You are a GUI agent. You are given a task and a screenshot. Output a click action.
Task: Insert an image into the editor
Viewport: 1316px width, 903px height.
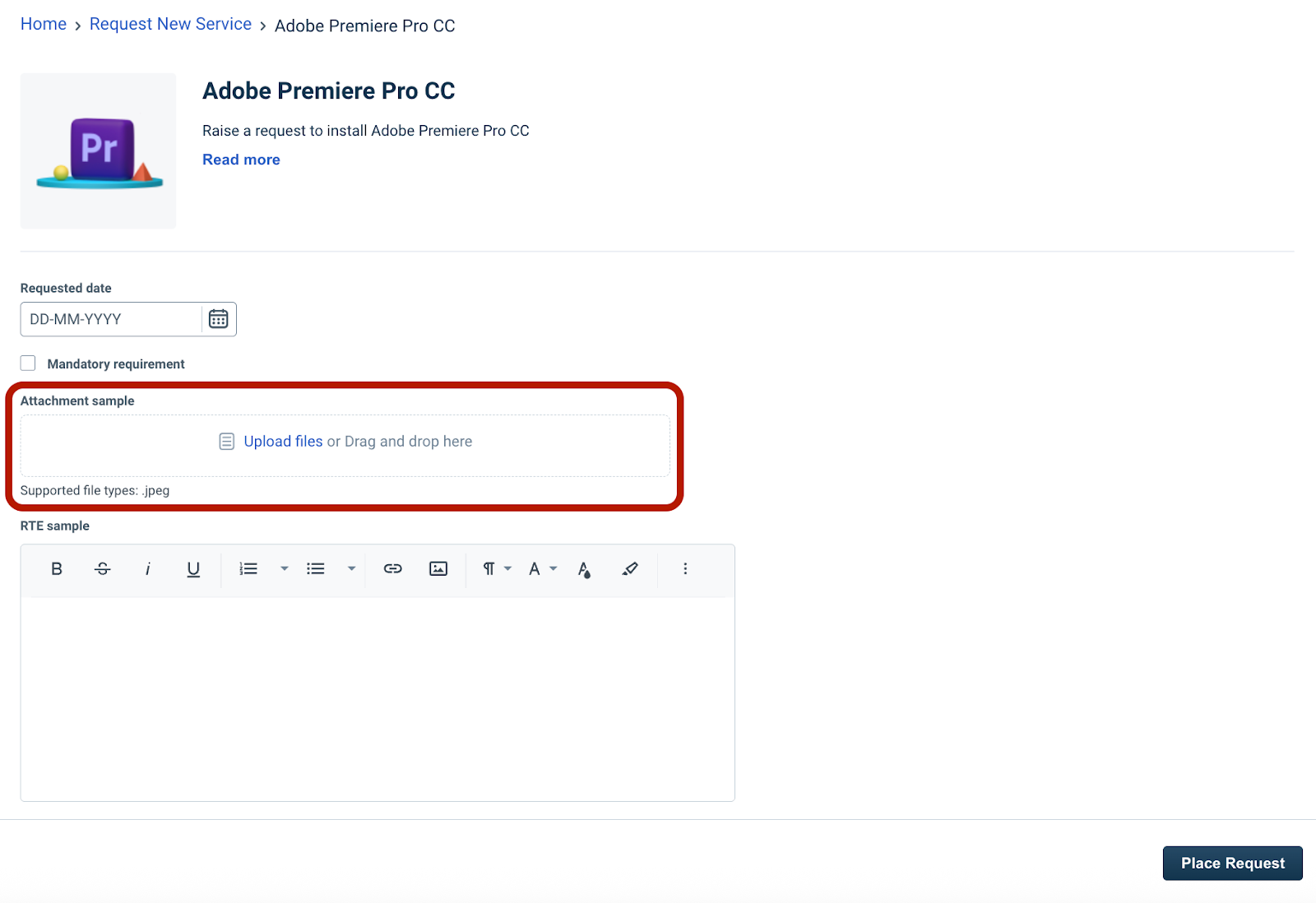(438, 568)
